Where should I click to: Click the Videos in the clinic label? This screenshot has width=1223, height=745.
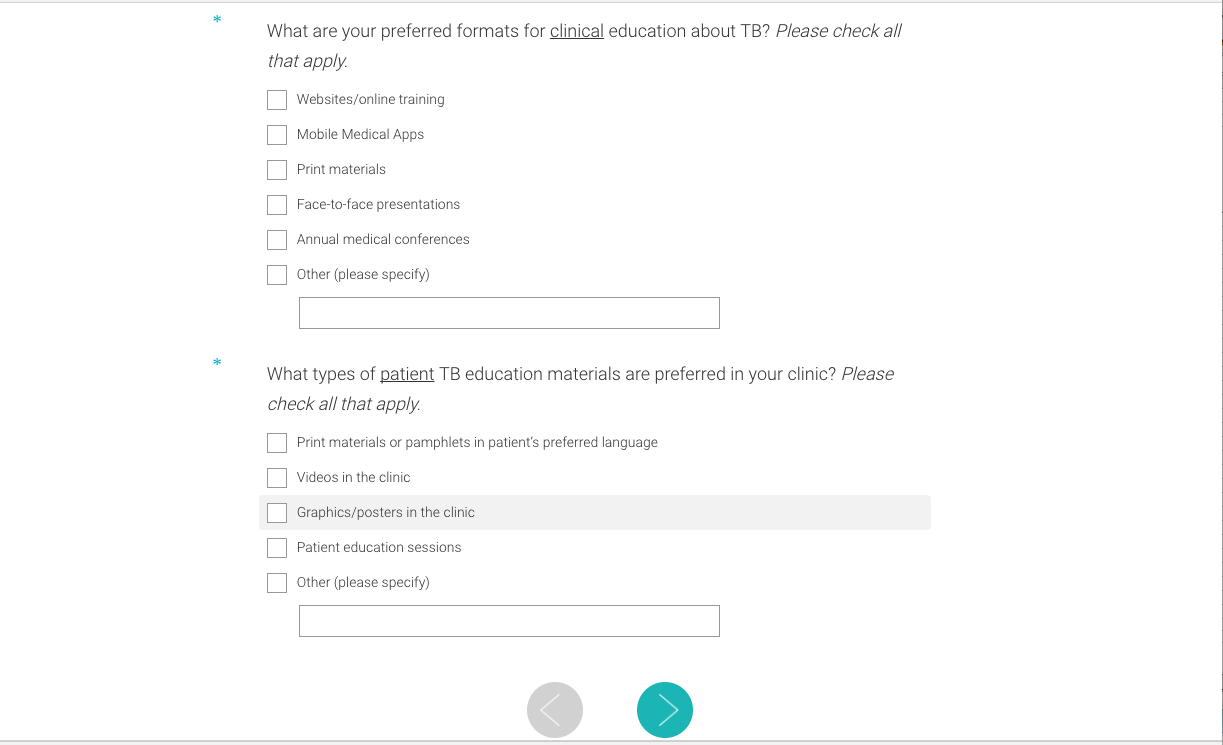tap(353, 478)
